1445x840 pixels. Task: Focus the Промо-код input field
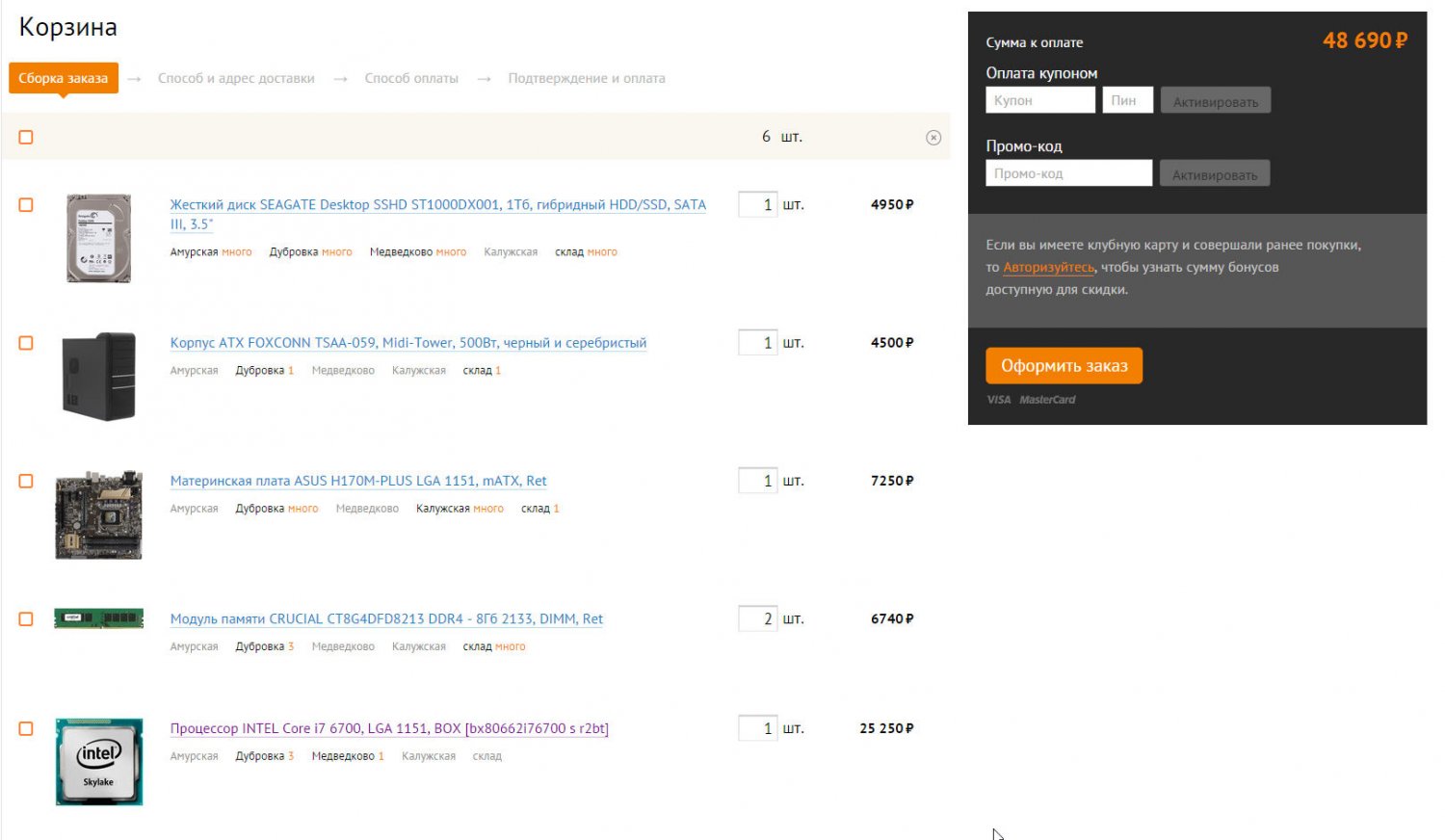pos(1069,173)
